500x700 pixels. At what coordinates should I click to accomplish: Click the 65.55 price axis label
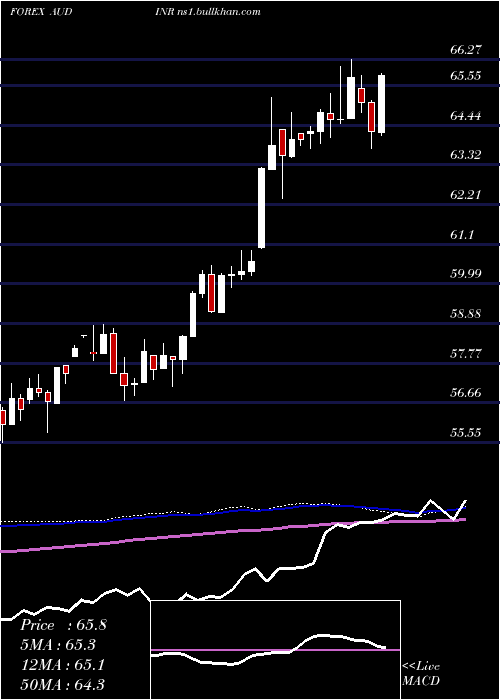click(466, 76)
